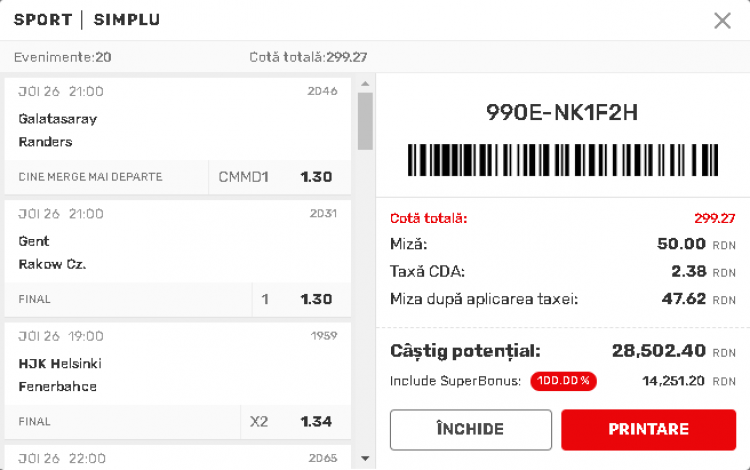750x470 pixels.
Task: Close the bet slip dialog with X
Action: click(722, 21)
